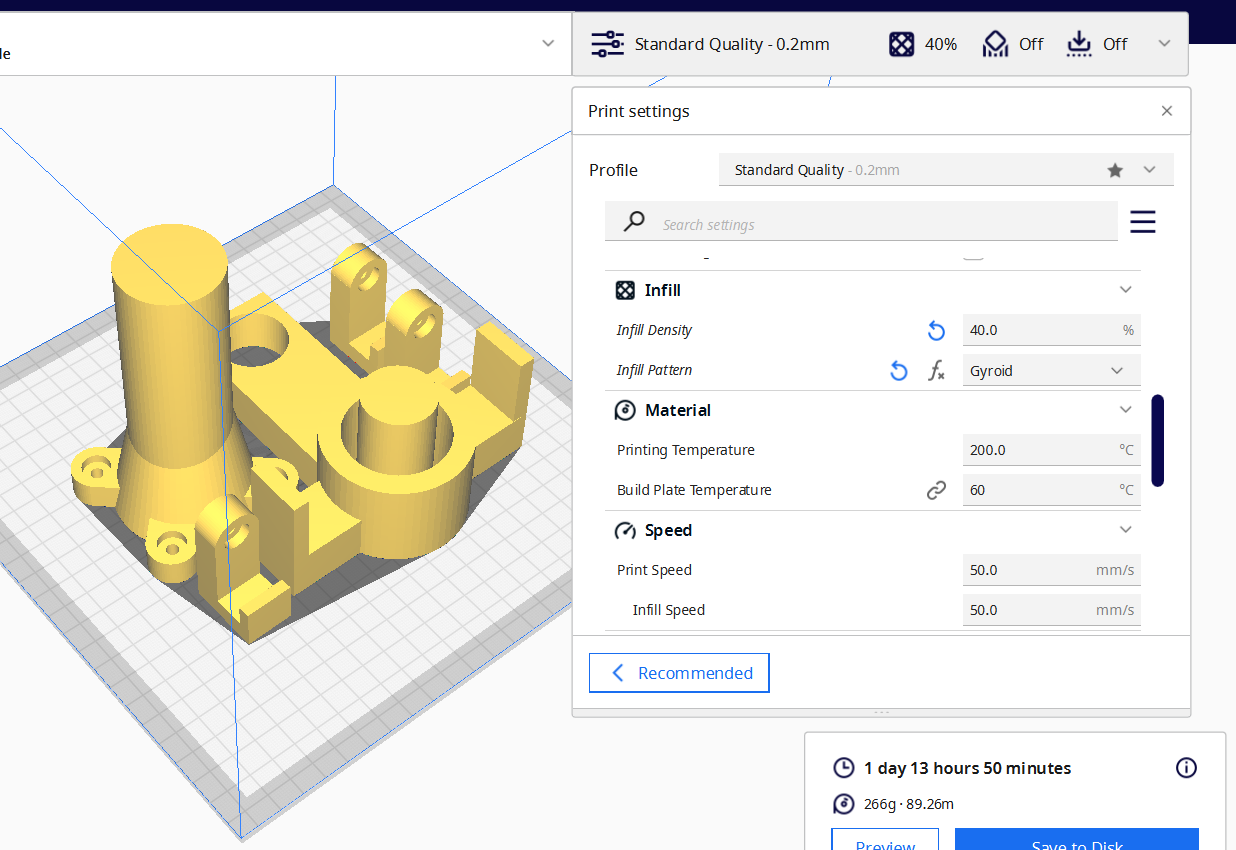
Task: Click the support Off icon in header
Action: point(995,44)
